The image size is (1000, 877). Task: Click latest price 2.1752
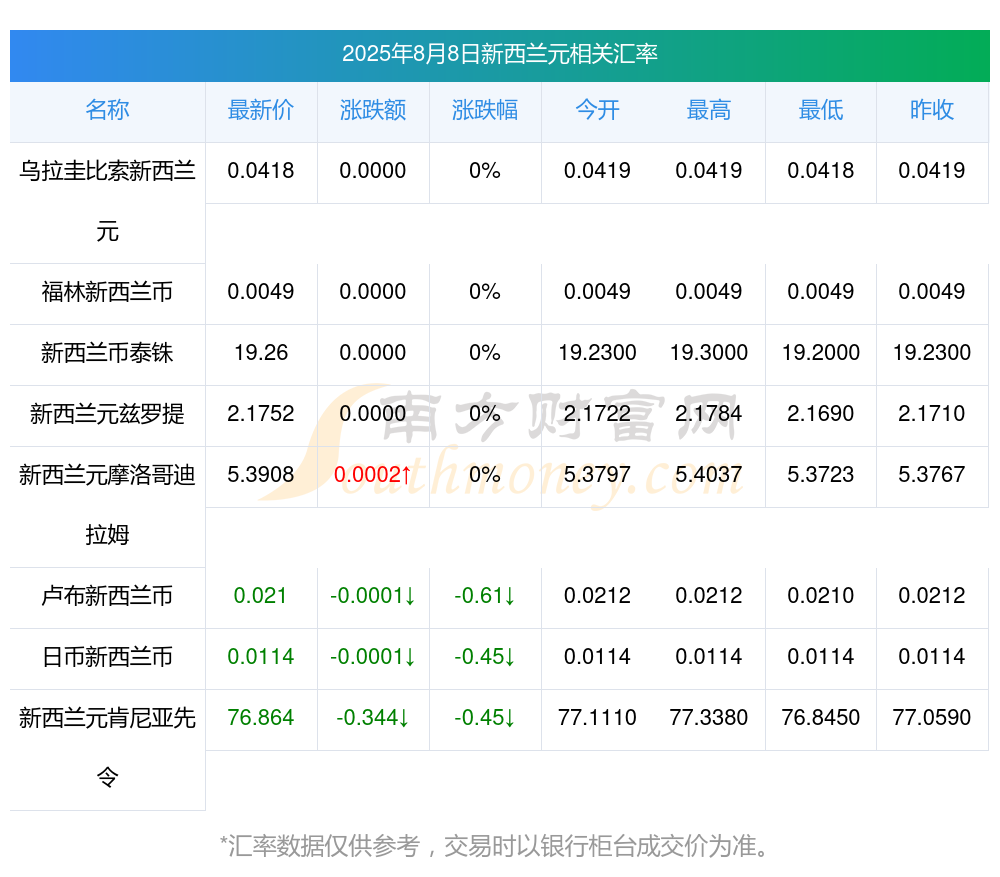tap(261, 413)
